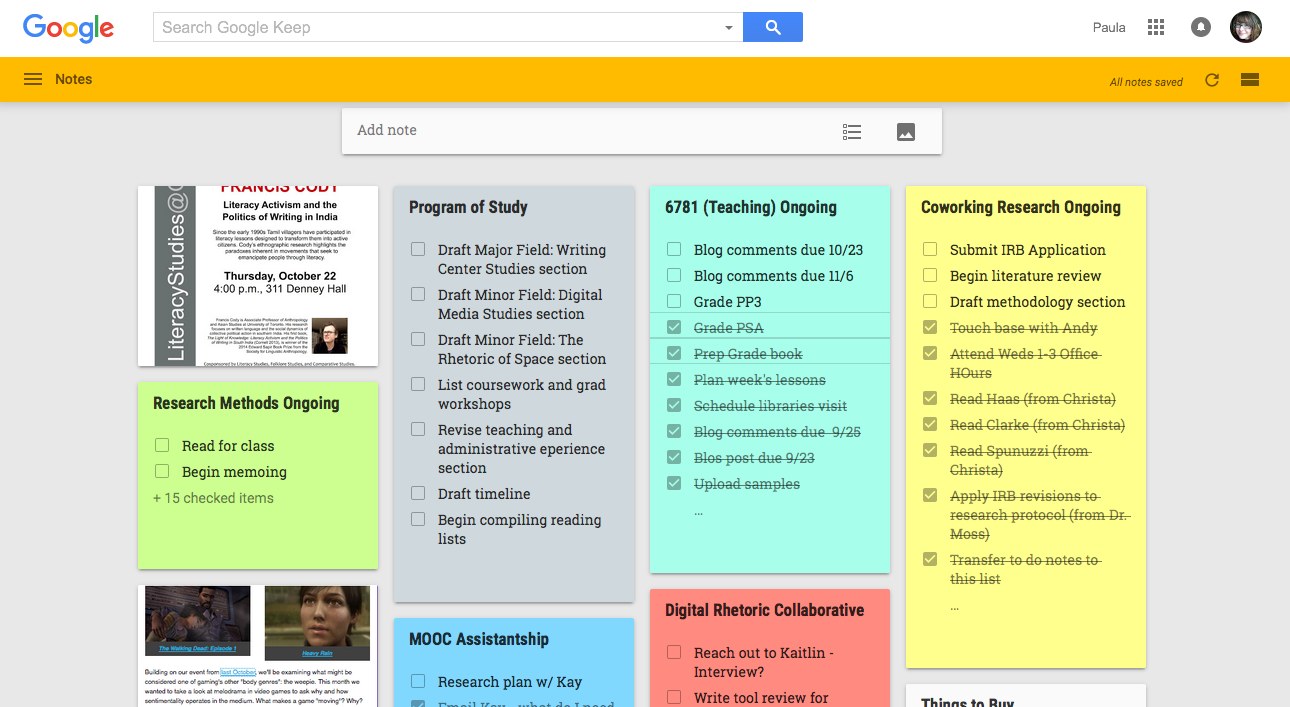Image resolution: width=1290 pixels, height=707 pixels.
Task: Expand the 15 checked items list
Action: (x=213, y=498)
